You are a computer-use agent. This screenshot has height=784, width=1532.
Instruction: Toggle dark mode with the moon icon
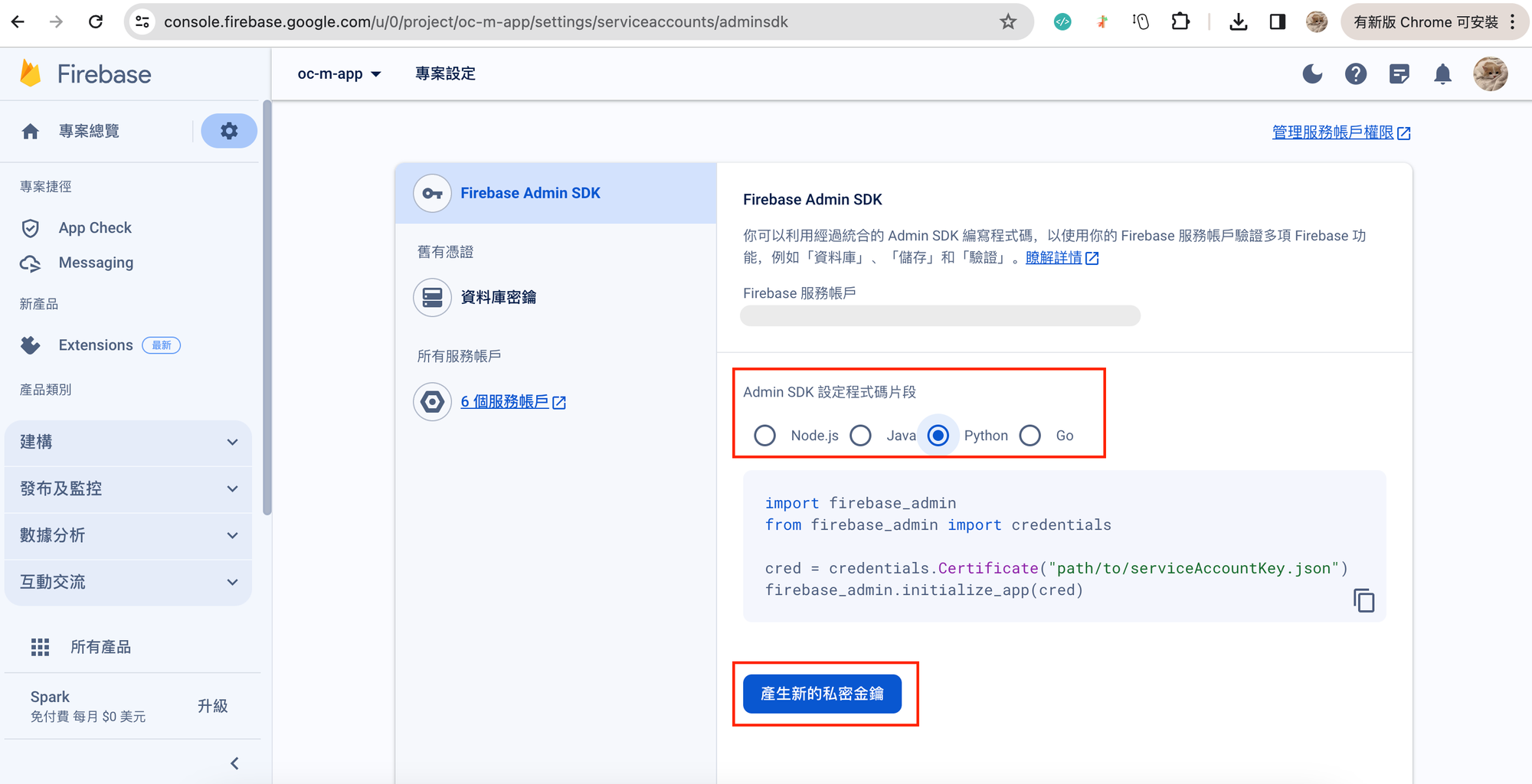1312,74
